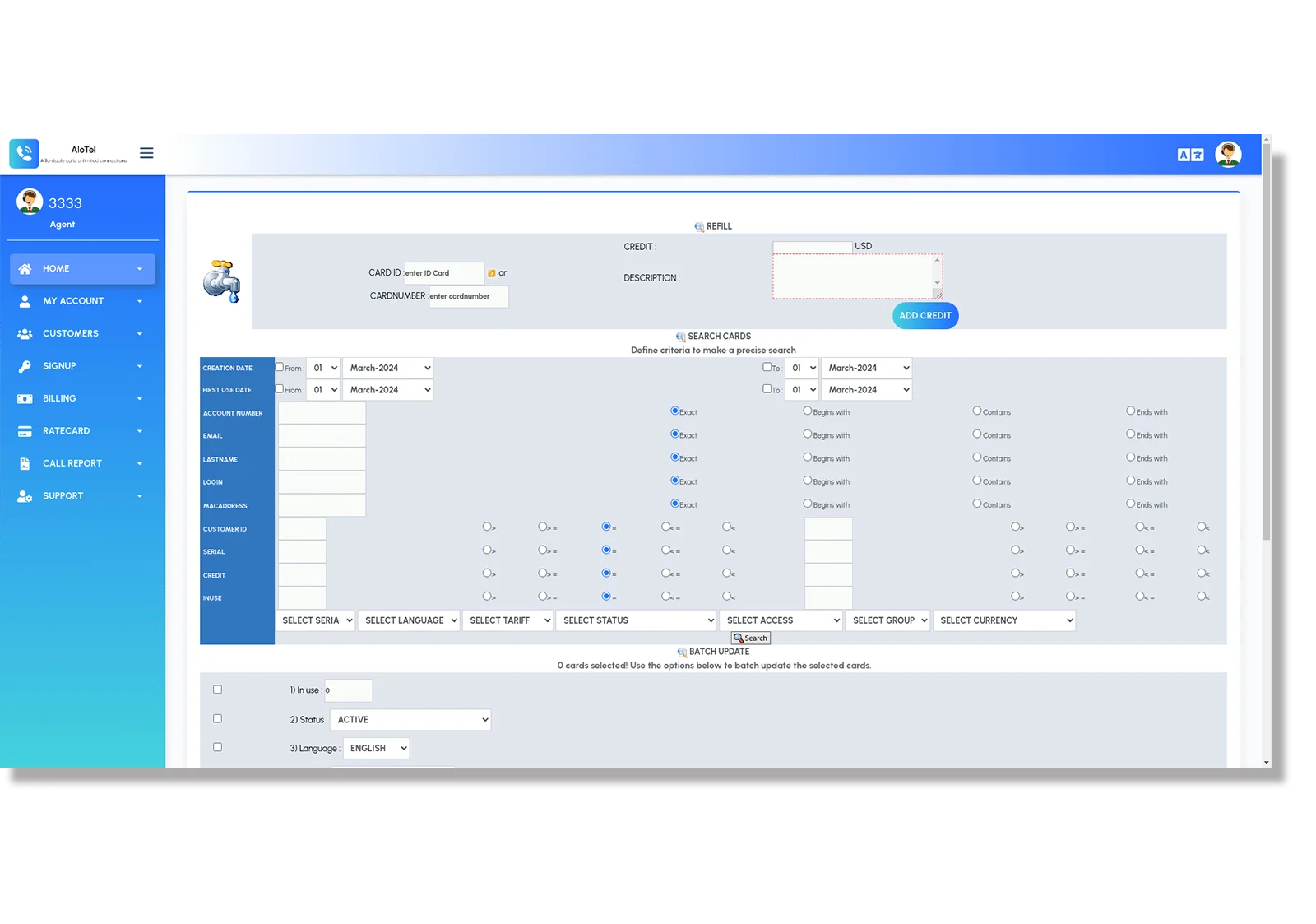The height and width of the screenshot is (924, 1316).
Task: Click the My Account person icon
Action: pos(25,301)
